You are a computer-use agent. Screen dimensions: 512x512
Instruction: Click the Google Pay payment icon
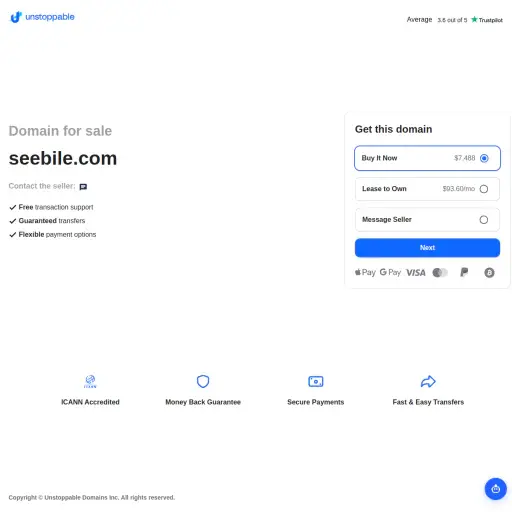pos(390,272)
